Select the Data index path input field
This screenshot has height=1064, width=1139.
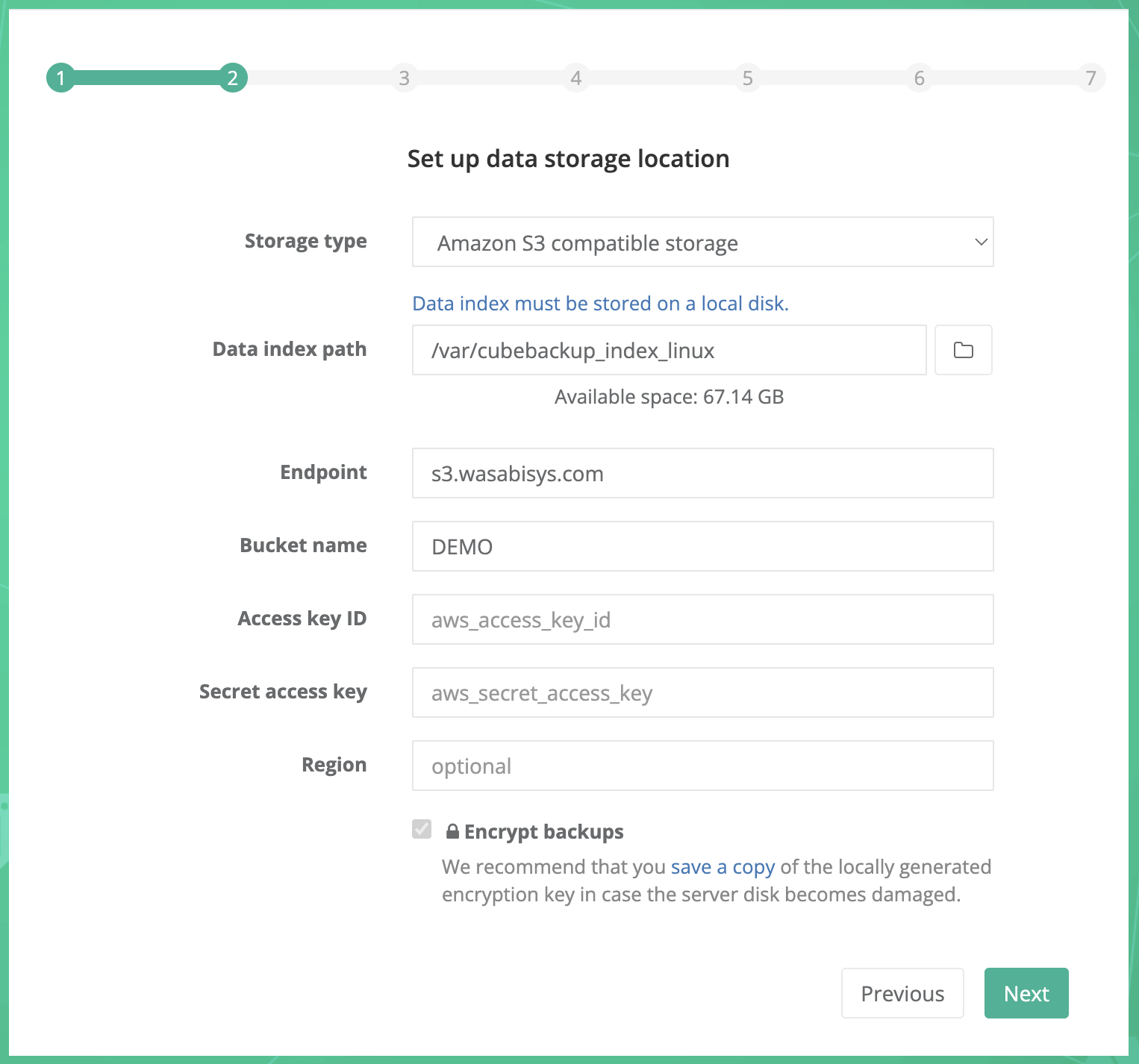tap(670, 350)
